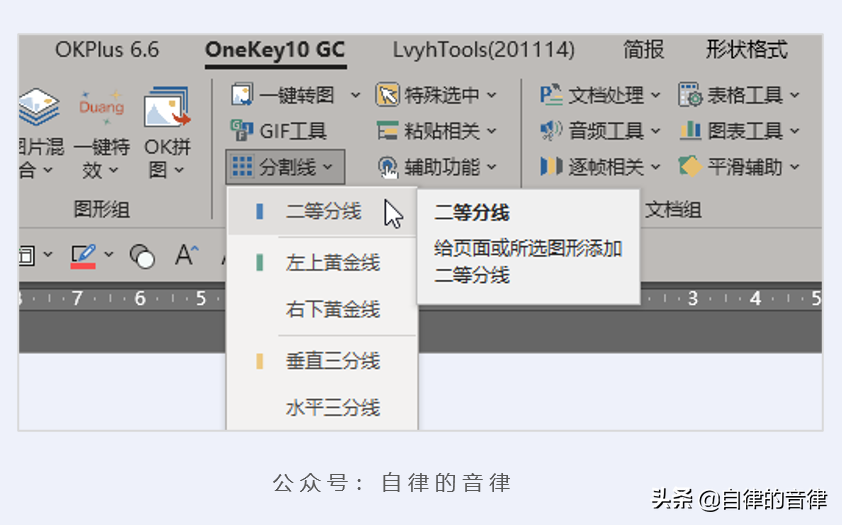Open the 平滑辅助 menu label
842x525 pixels.
click(x=745, y=167)
